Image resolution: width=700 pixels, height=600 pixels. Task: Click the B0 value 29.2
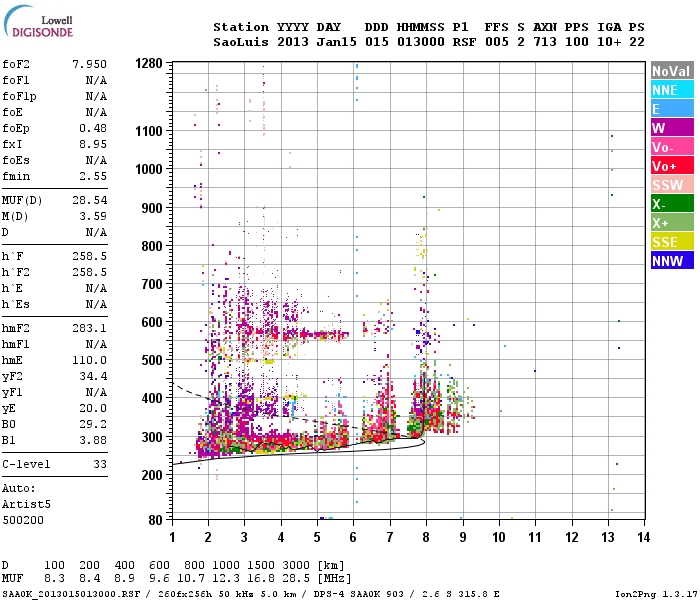tap(93, 425)
